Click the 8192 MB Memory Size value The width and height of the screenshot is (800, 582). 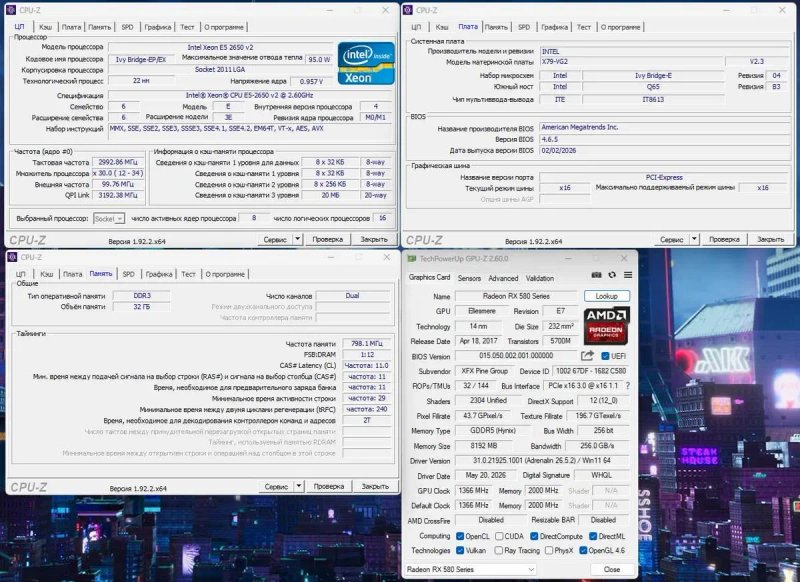click(x=483, y=446)
